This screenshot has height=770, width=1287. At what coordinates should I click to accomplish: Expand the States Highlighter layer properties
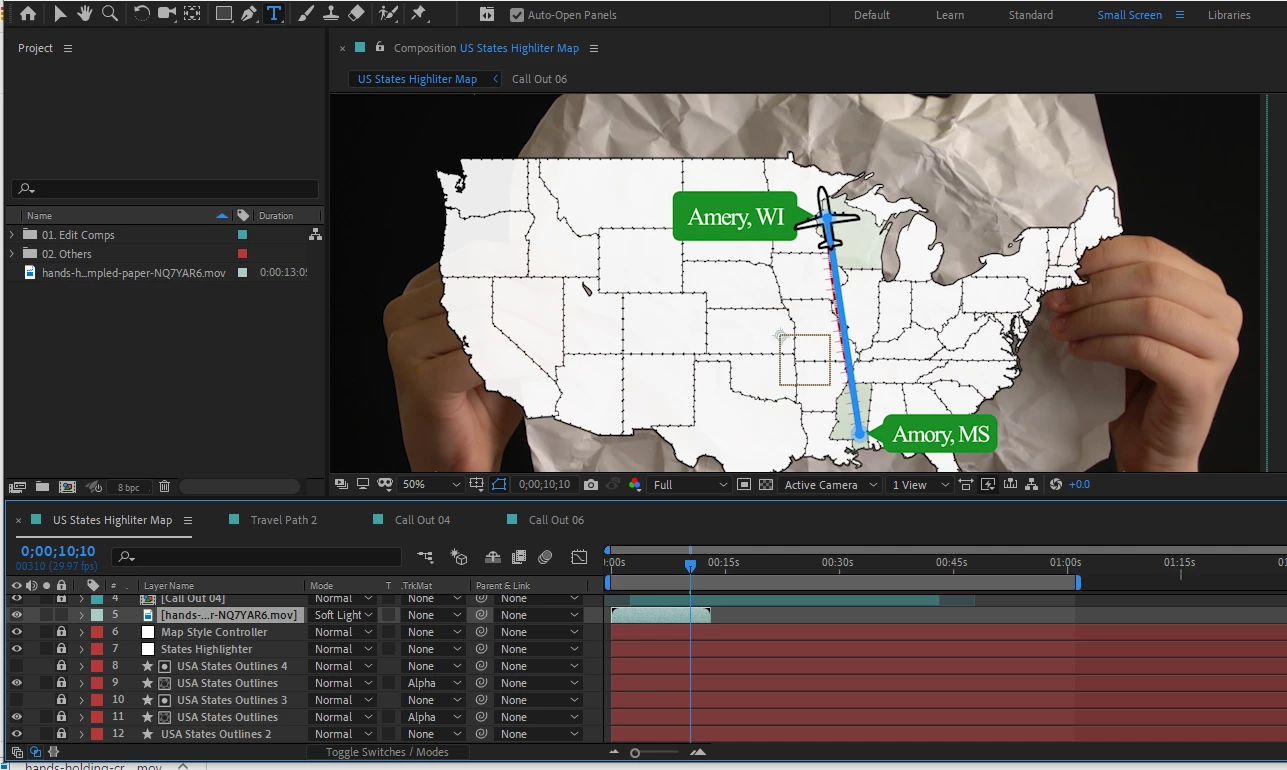[81, 649]
